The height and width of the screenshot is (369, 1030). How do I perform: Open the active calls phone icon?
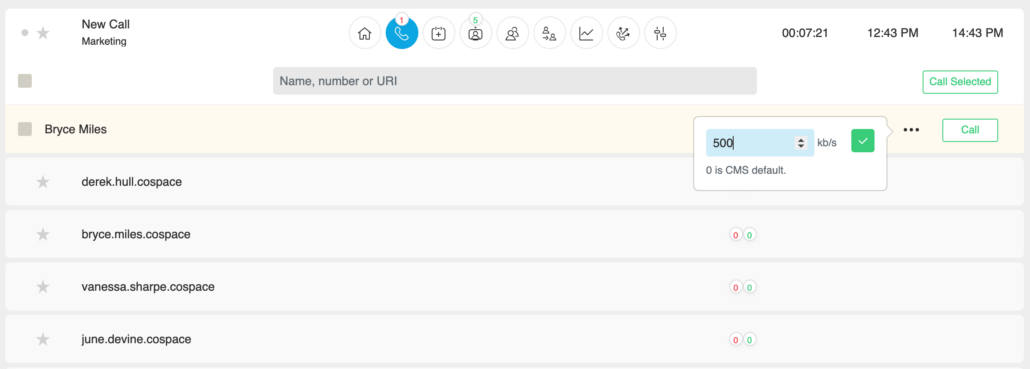pyautogui.click(x=402, y=33)
